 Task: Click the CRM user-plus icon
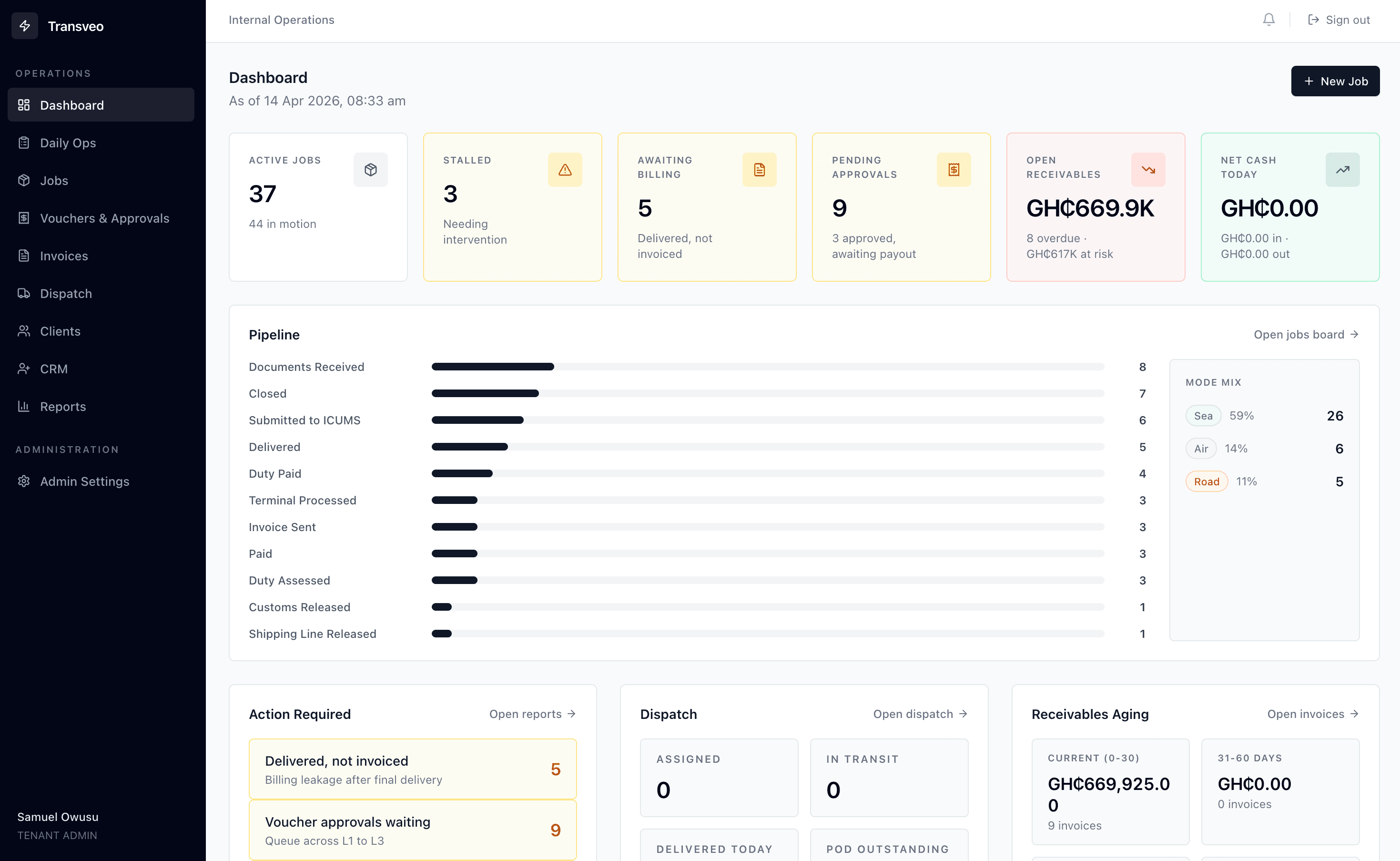coord(24,369)
